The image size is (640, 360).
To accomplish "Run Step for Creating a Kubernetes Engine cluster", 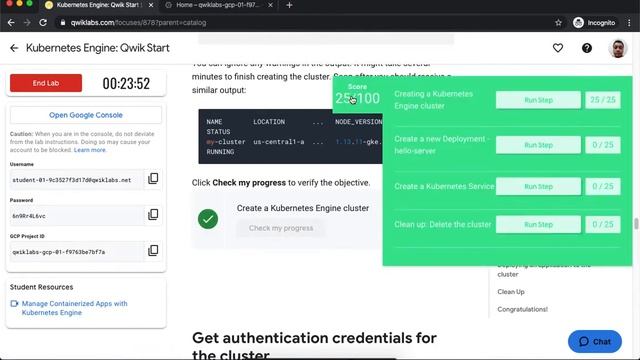I will [x=538, y=100].
